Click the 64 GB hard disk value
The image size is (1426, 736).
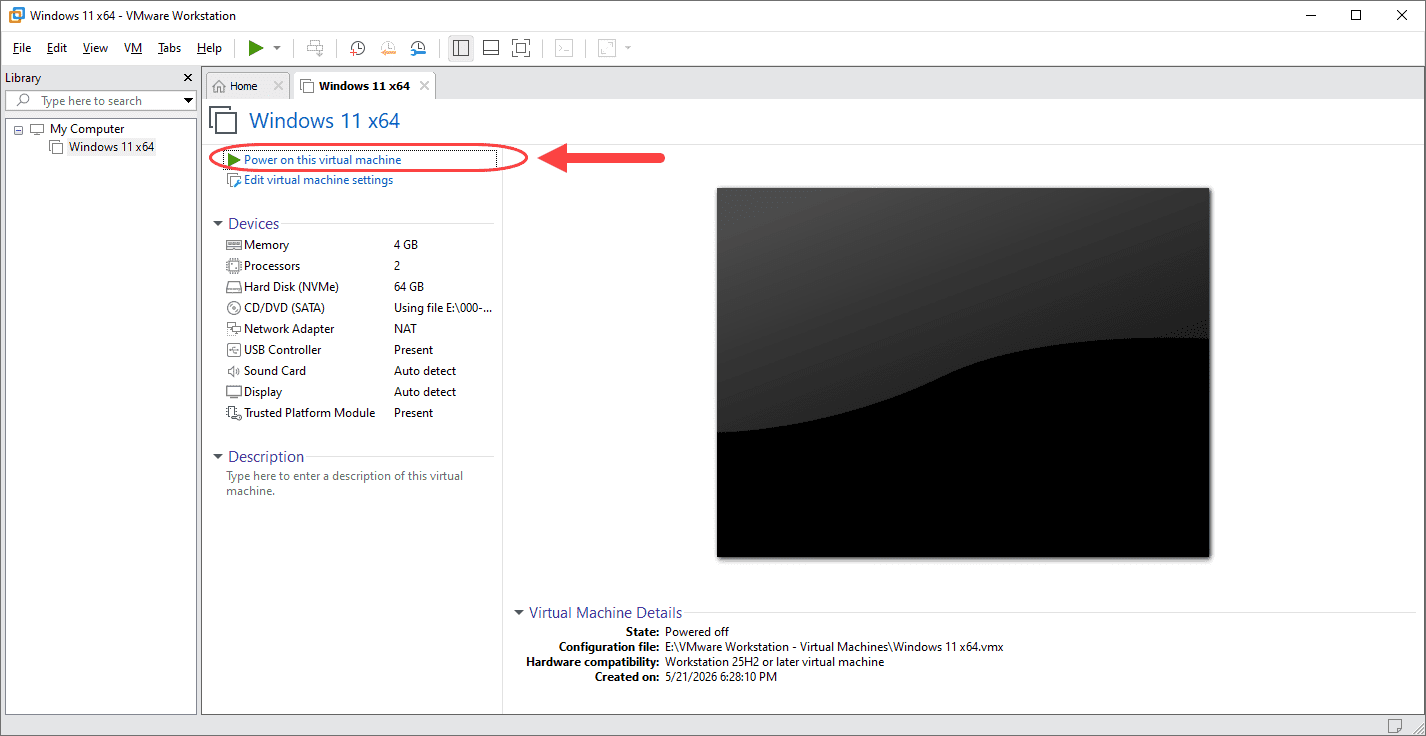tap(409, 287)
